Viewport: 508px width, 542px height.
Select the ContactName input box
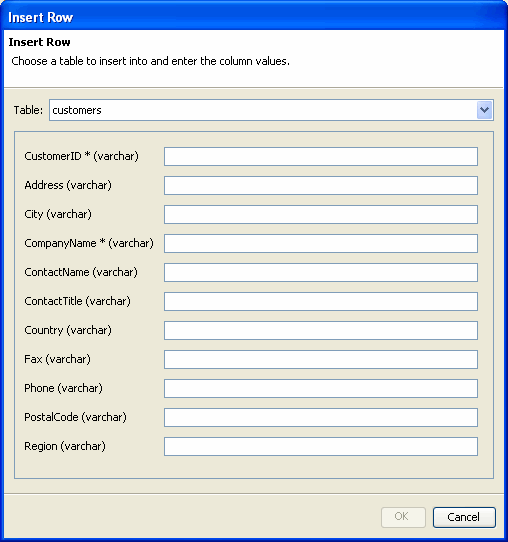click(321, 272)
